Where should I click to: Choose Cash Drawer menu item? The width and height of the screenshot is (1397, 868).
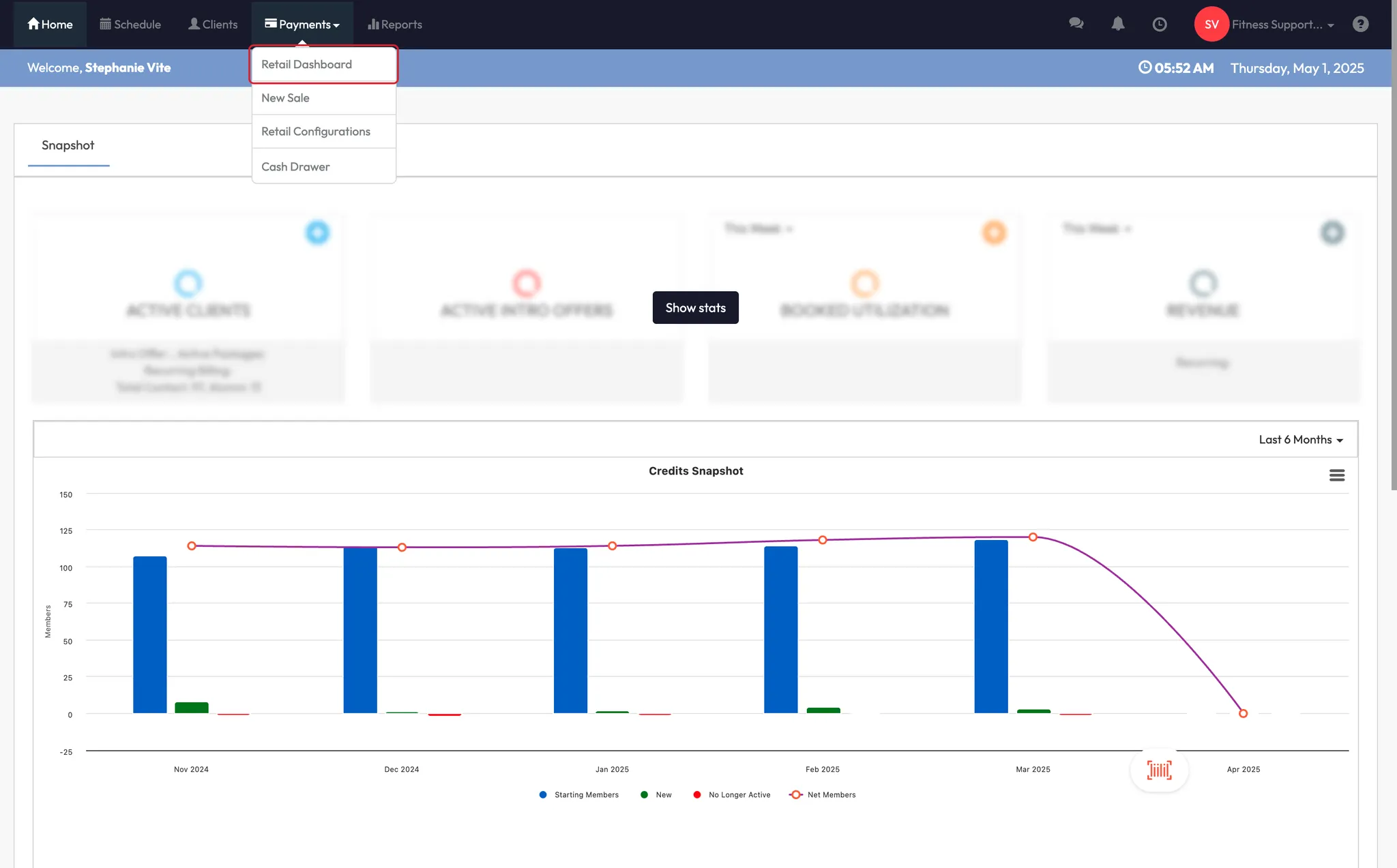[295, 167]
